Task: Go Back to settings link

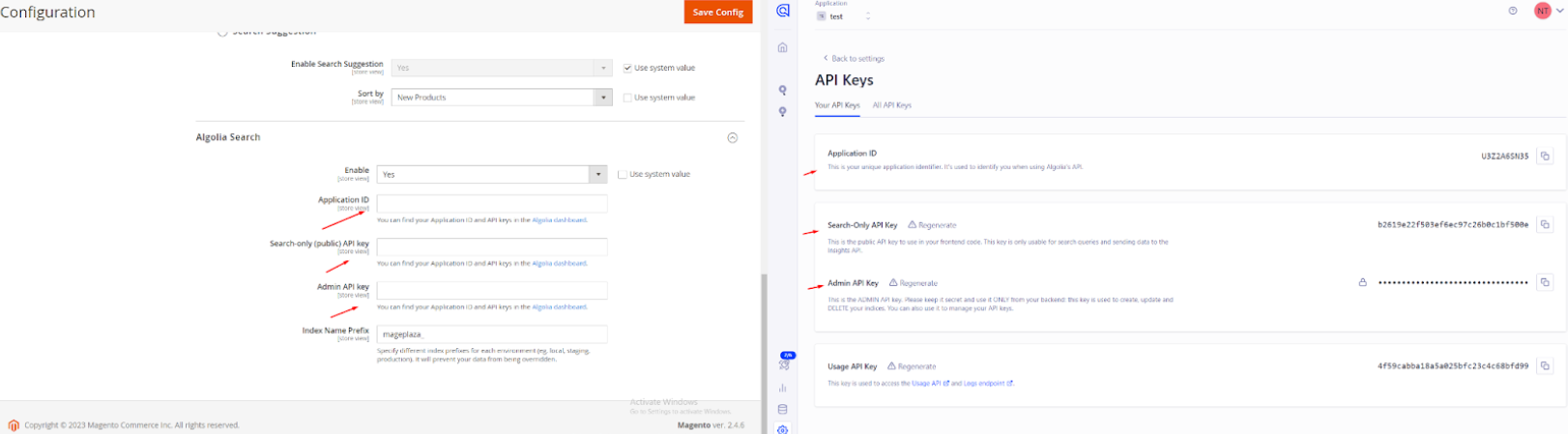Action: pyautogui.click(x=857, y=59)
